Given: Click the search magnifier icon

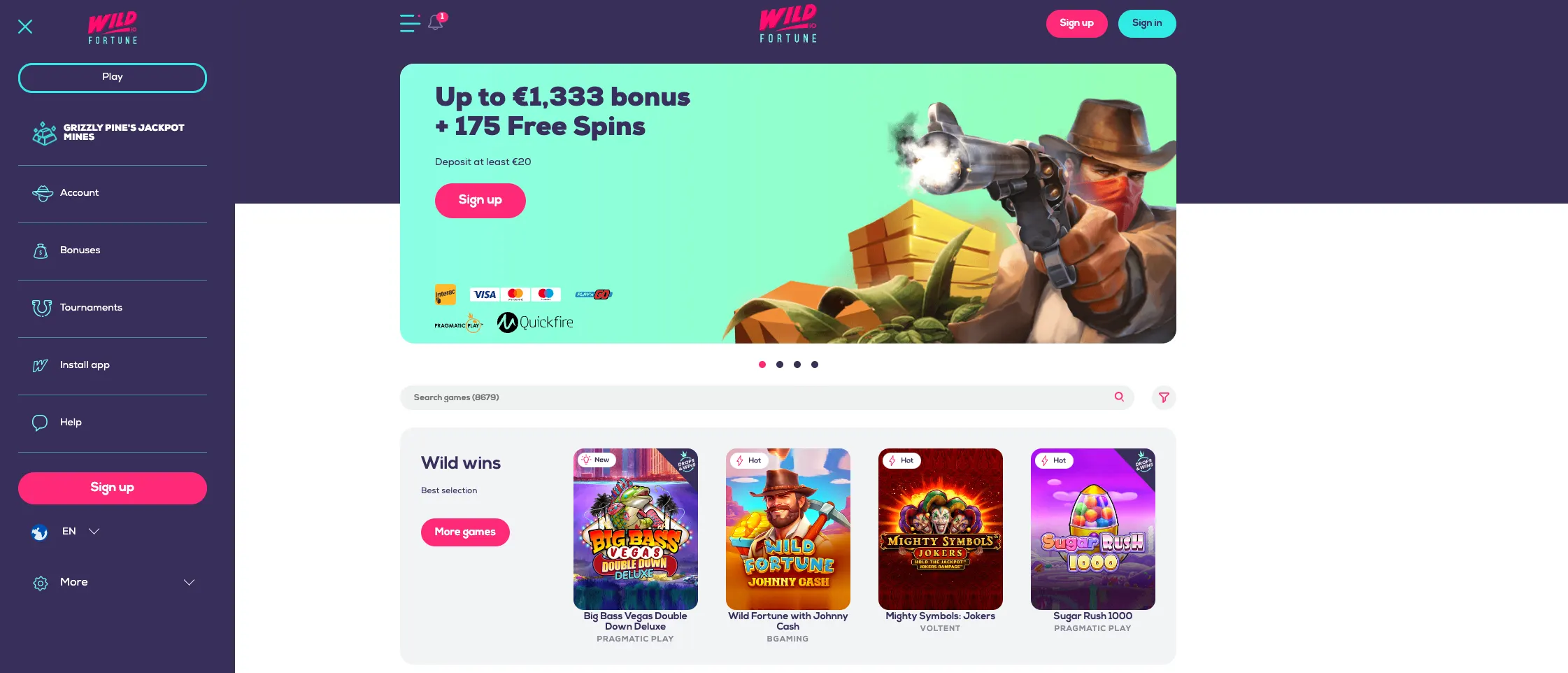Looking at the screenshot, I should click(1119, 397).
